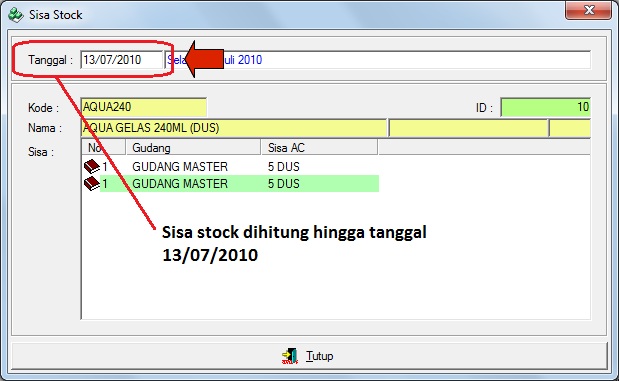This screenshot has width=619, height=381.
Task: Select the first GUDANG MASTER row
Action: tap(231, 167)
